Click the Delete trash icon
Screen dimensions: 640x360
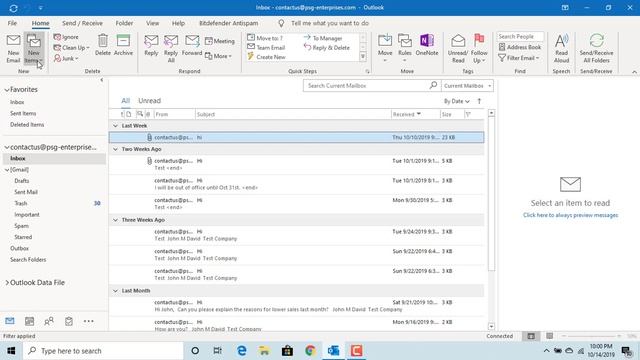[103, 41]
